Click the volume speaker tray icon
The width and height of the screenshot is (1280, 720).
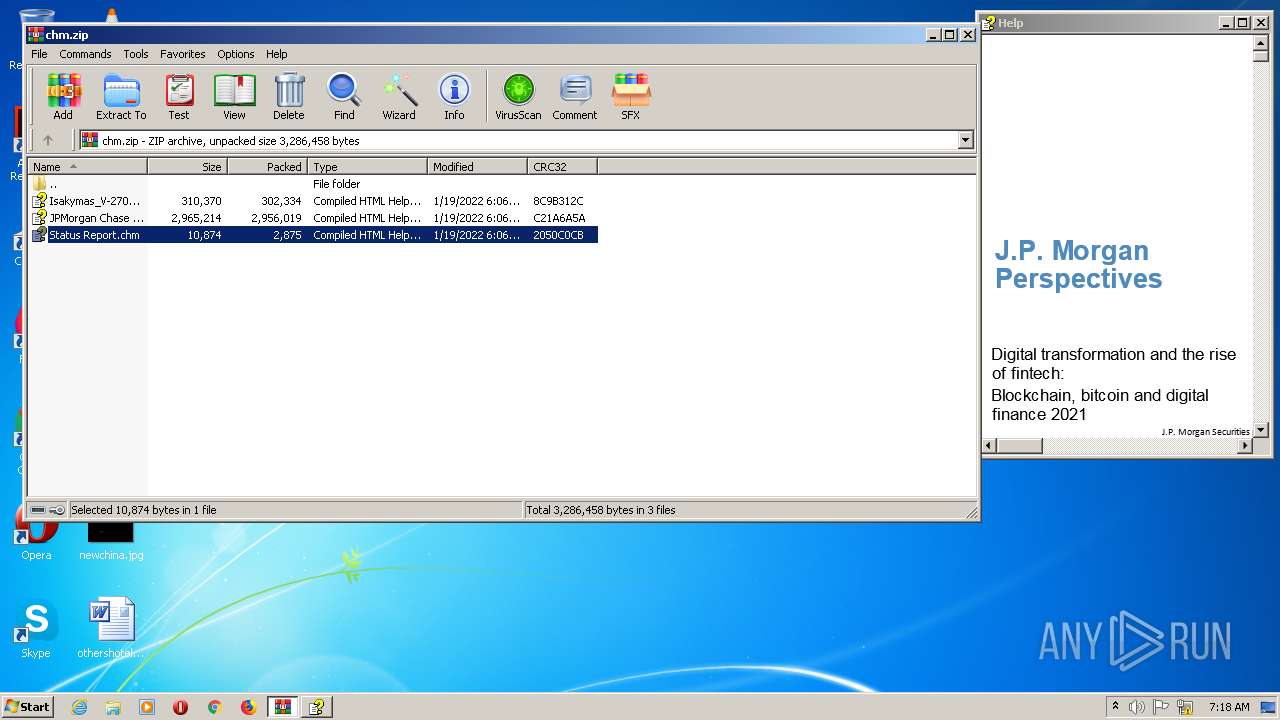1137,707
